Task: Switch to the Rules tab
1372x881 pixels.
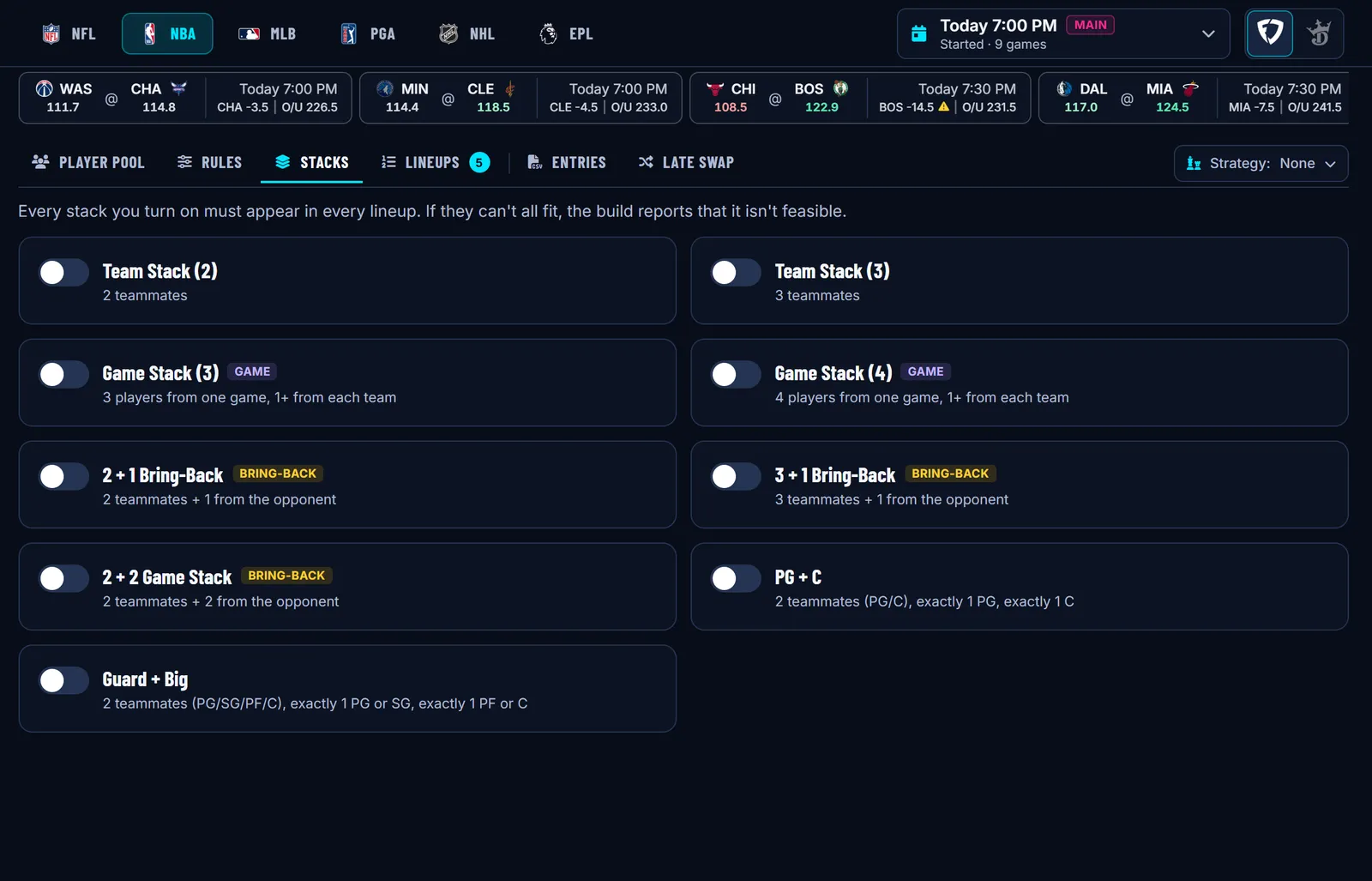Action: click(x=209, y=162)
